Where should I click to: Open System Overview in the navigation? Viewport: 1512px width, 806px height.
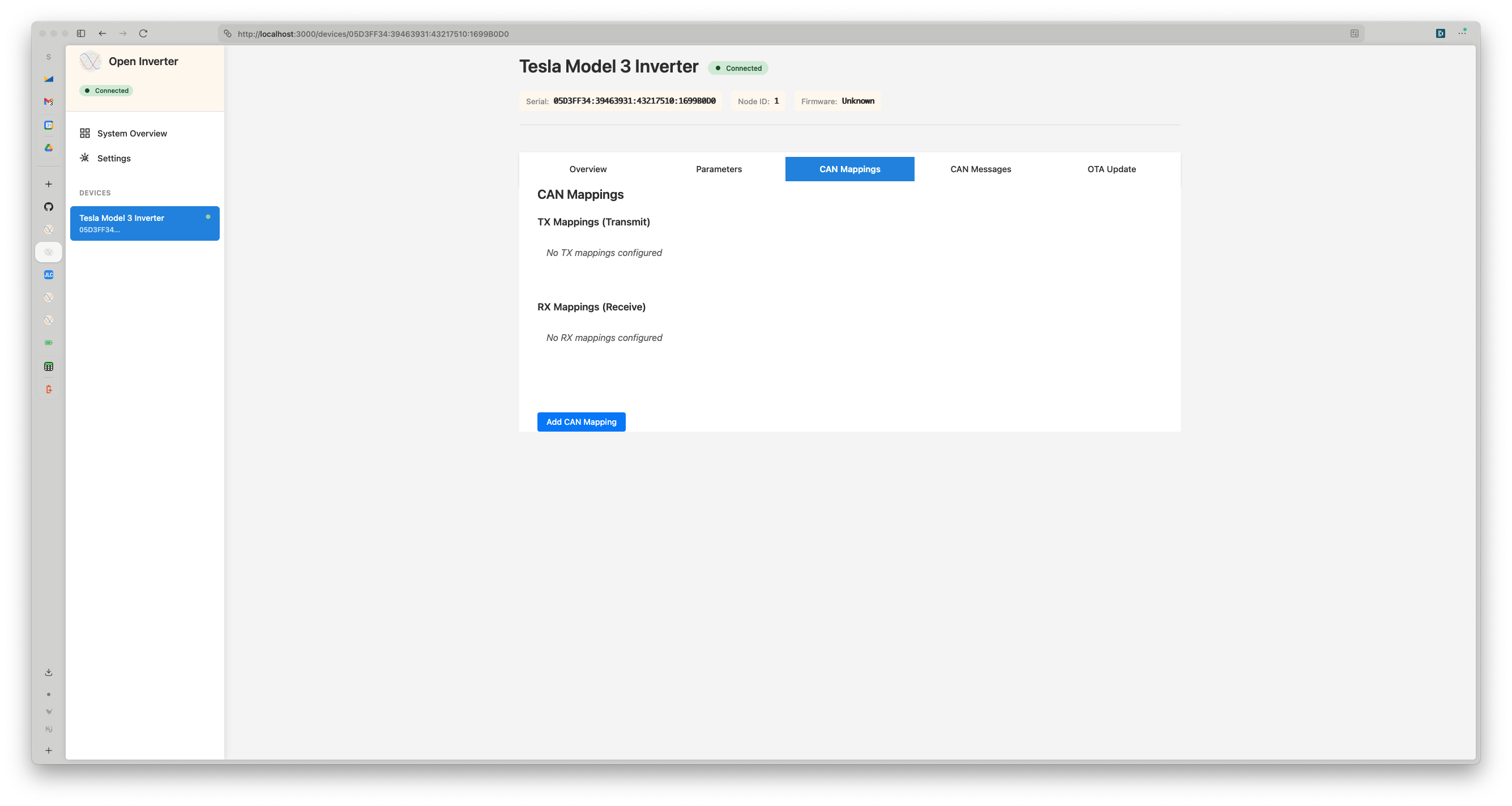(132, 133)
